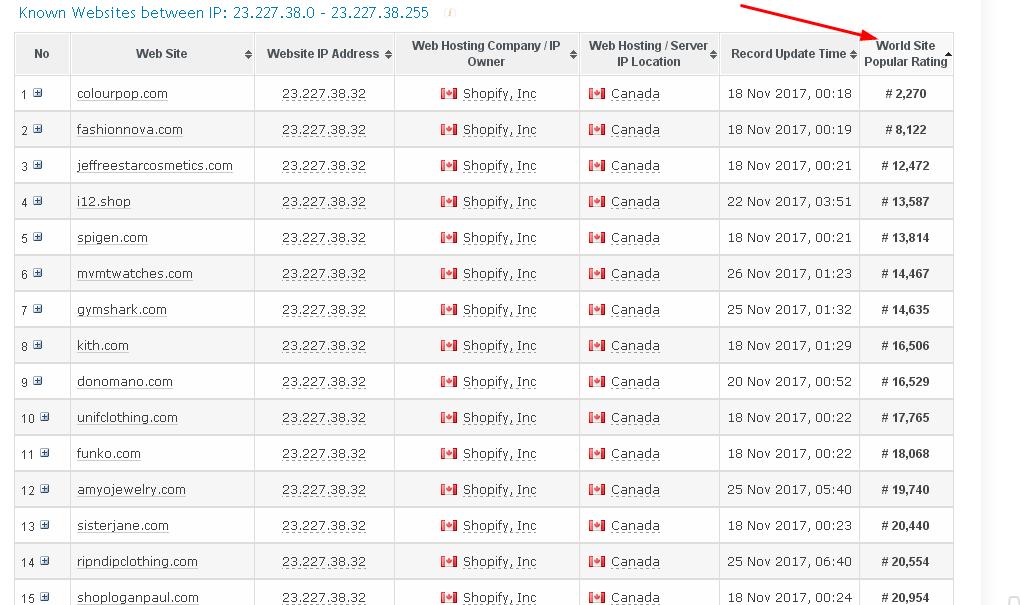The image size is (1020, 605).
Task: Click plus icon next to row 4
Action: pos(38,201)
